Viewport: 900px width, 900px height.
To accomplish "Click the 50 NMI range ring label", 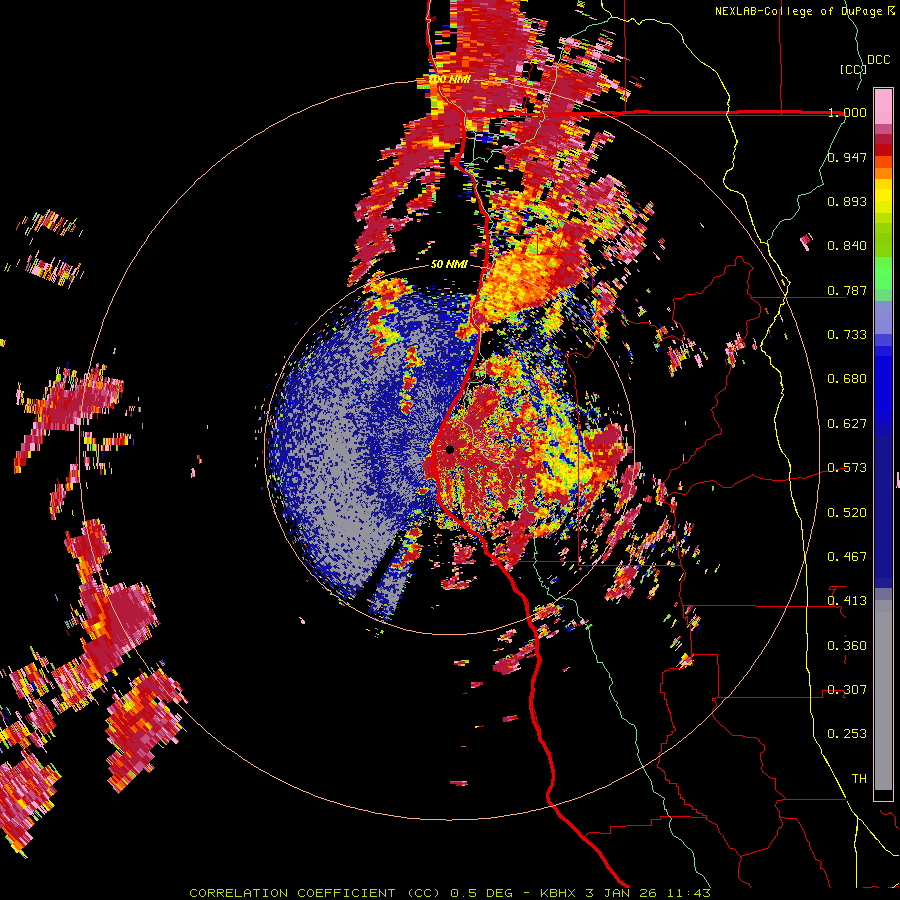I will coord(449,265).
